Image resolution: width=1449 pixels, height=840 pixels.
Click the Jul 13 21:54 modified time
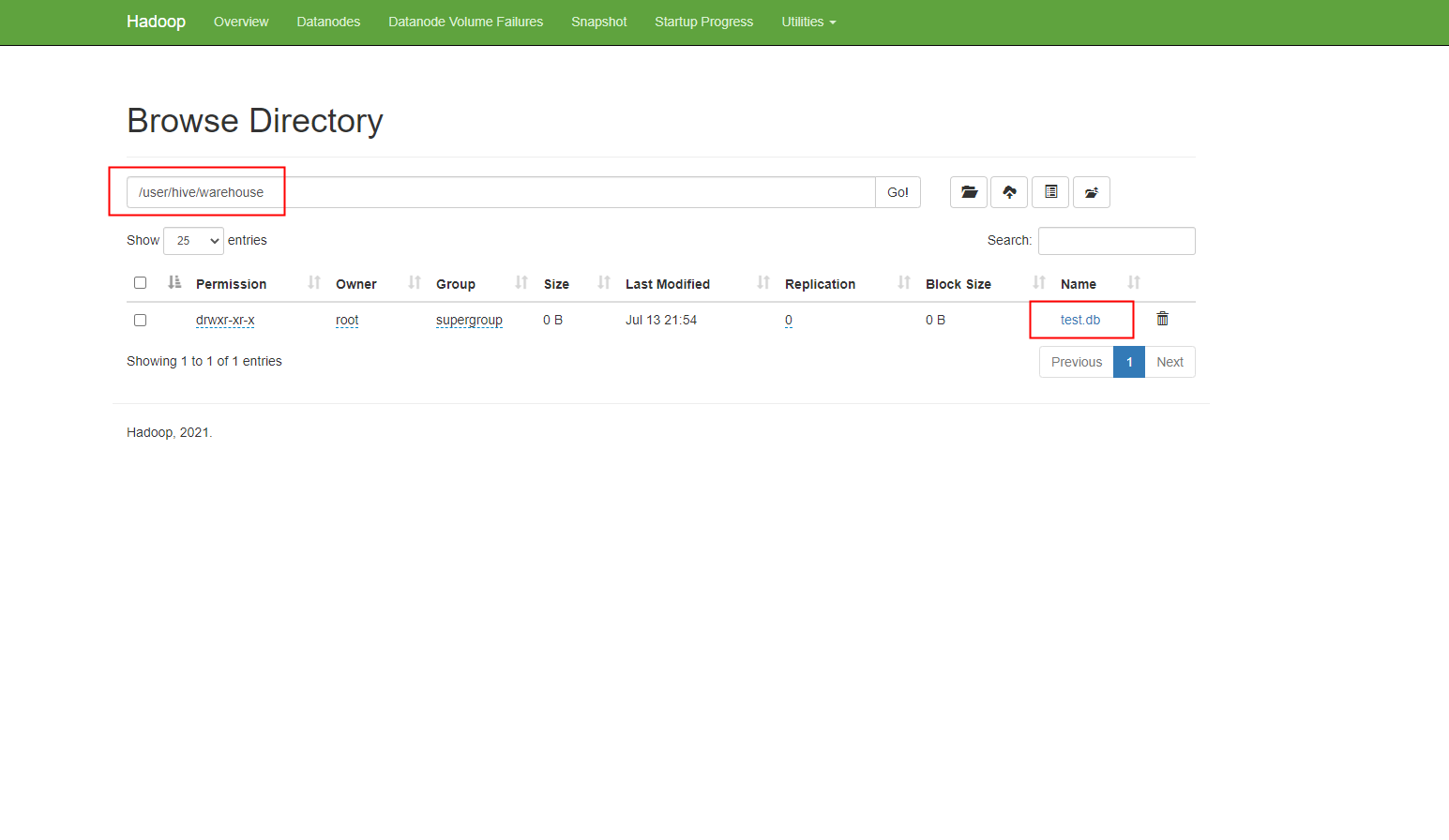[661, 320]
